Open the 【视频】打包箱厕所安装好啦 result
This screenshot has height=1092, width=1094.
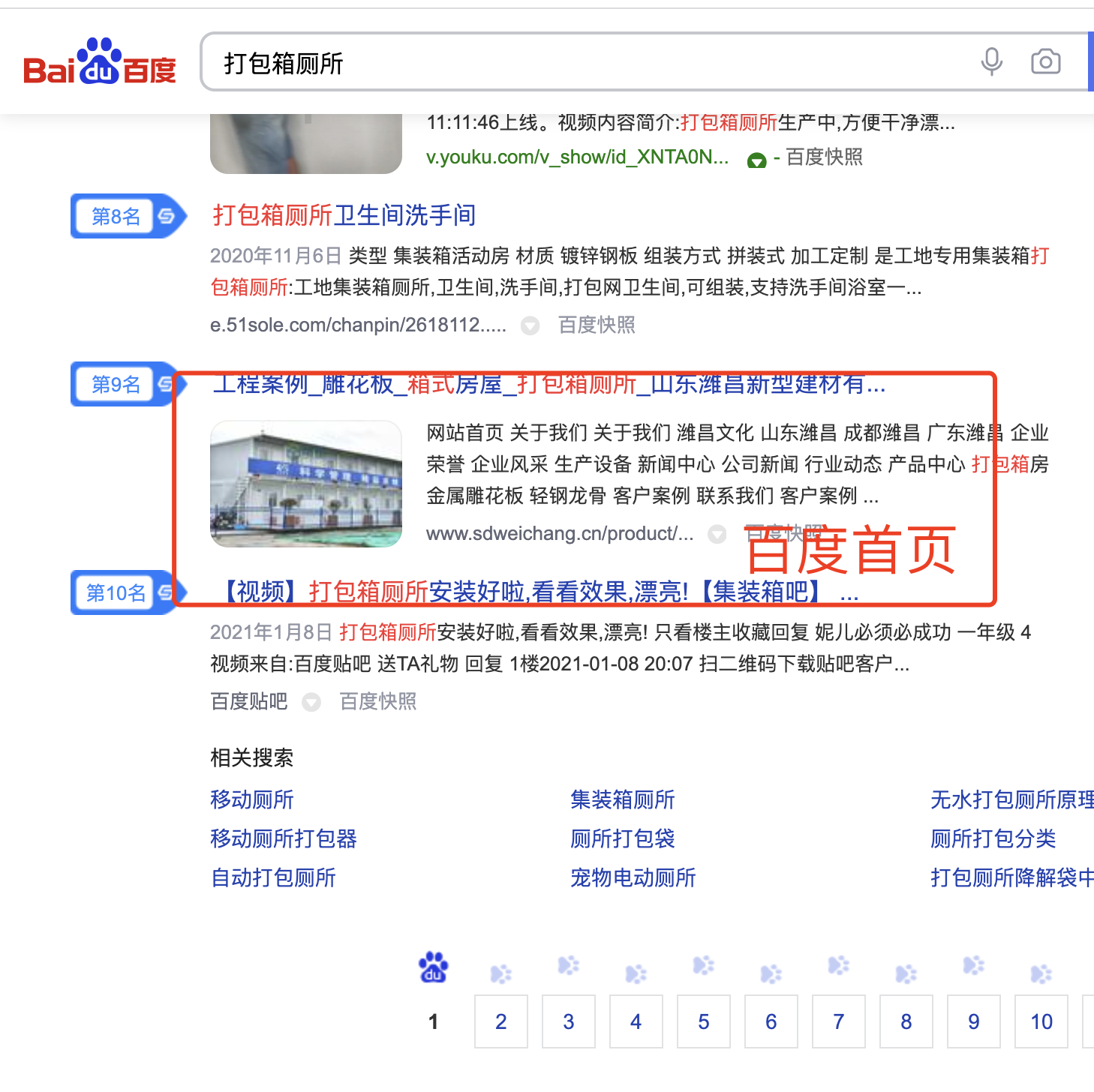[536, 592]
